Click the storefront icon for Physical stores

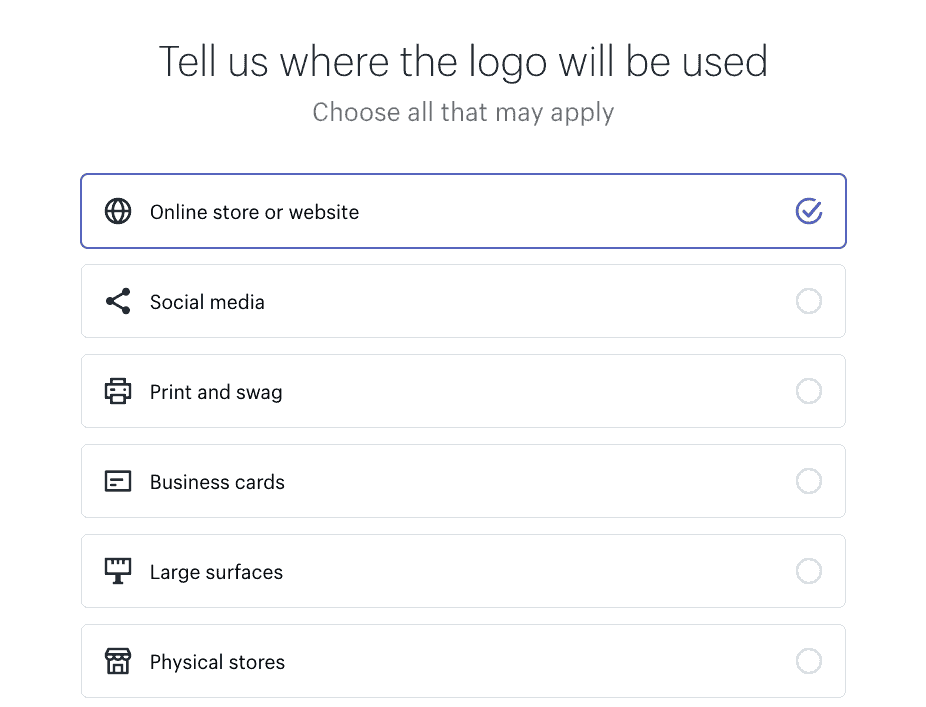[118, 661]
